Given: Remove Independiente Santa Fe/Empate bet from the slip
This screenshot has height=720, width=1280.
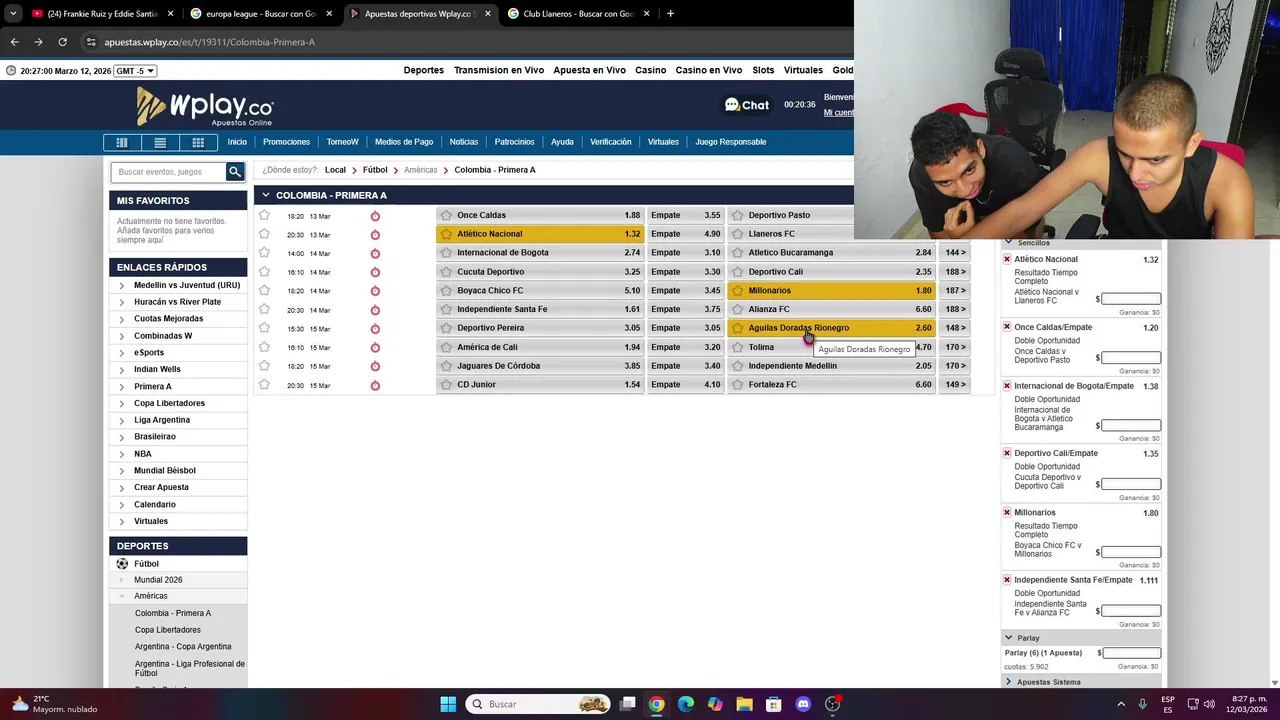Looking at the screenshot, I should coord(1007,580).
